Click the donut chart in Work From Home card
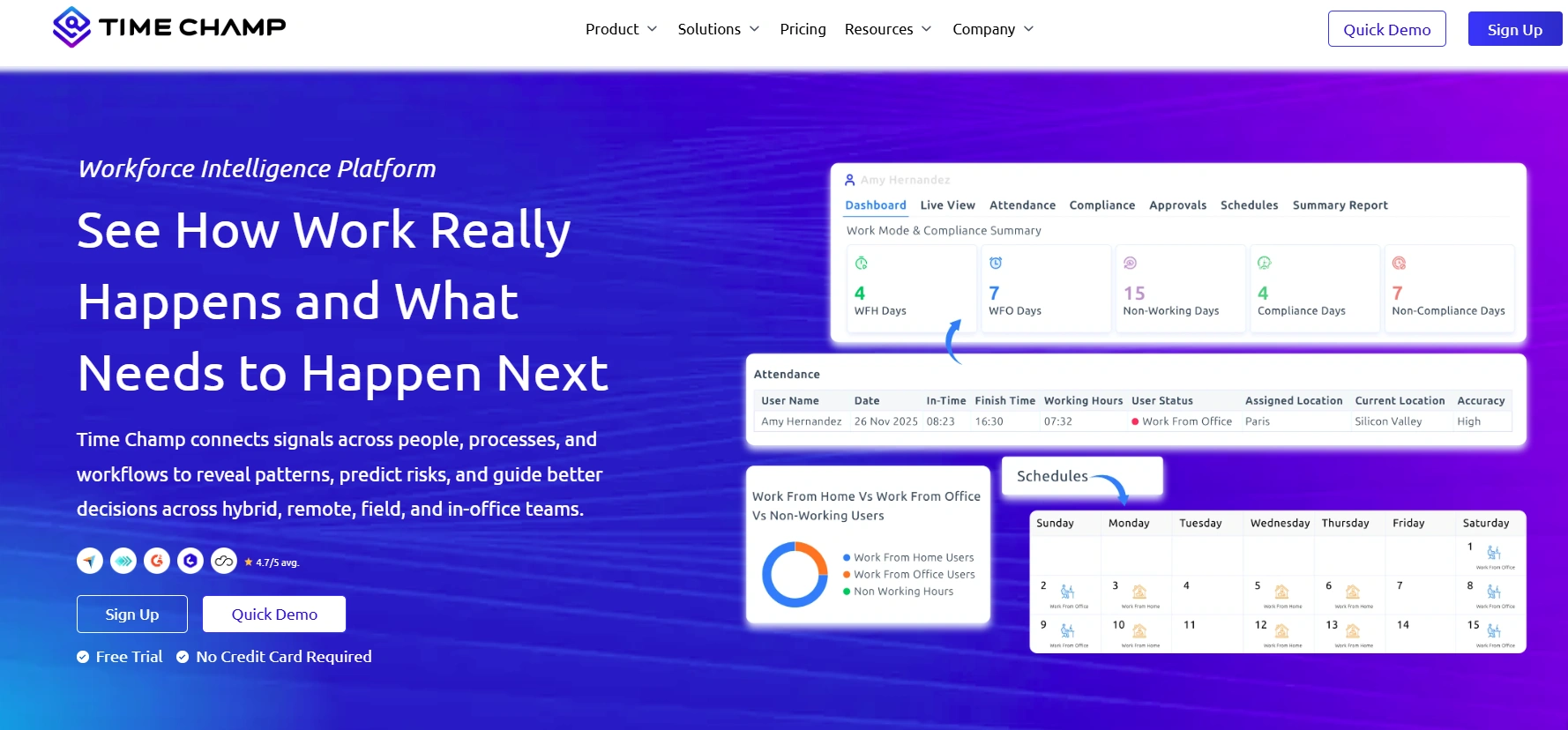Viewport: 1568px width, 730px height. pos(795,574)
